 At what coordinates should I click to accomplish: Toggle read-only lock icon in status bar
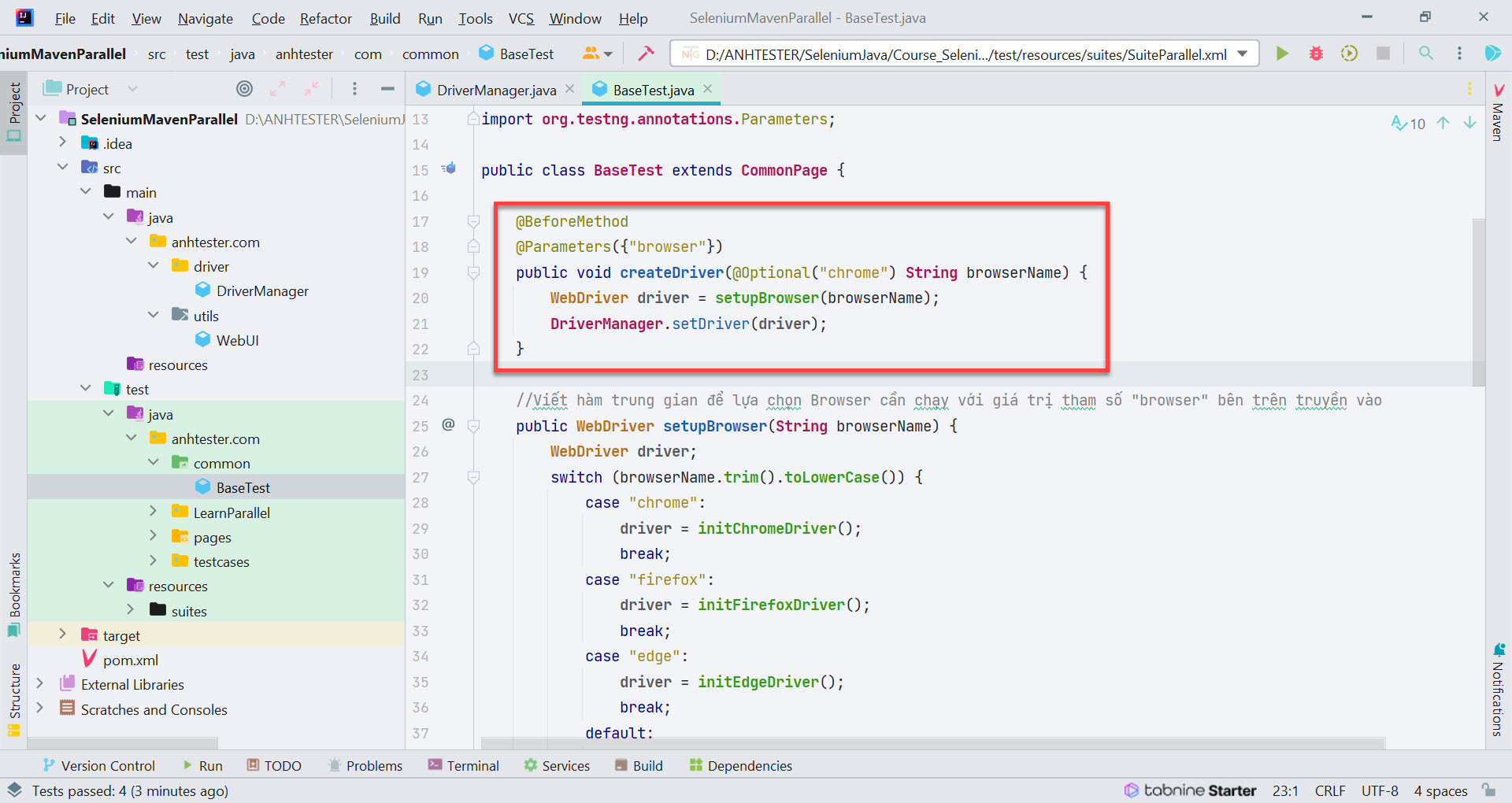[1488, 790]
